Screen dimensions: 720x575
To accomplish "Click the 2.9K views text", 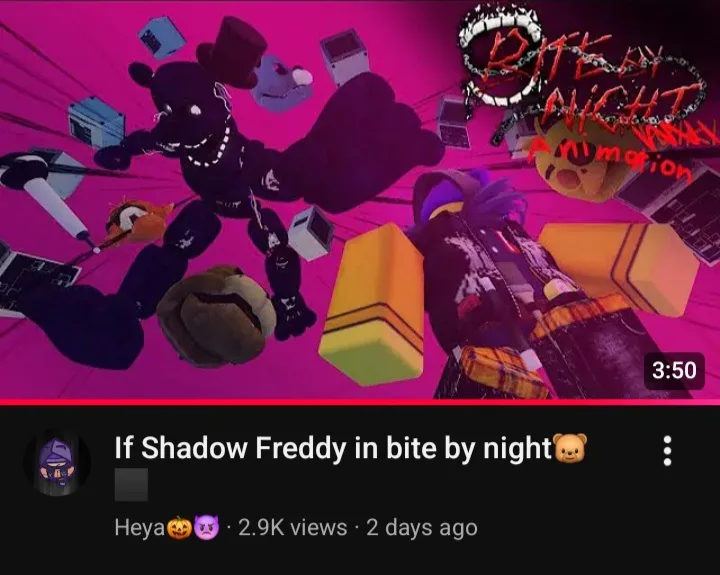I will pyautogui.click(x=292, y=528).
